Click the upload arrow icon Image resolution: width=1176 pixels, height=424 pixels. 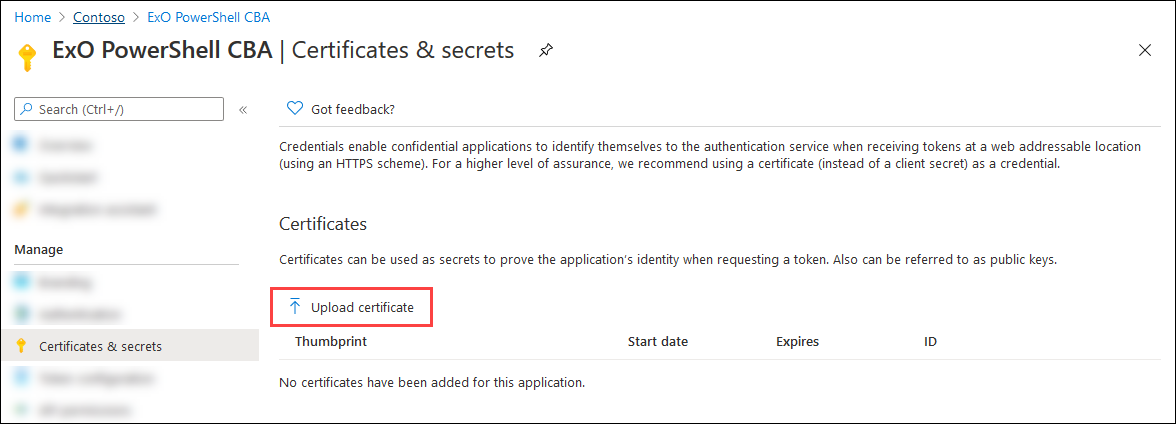(295, 307)
